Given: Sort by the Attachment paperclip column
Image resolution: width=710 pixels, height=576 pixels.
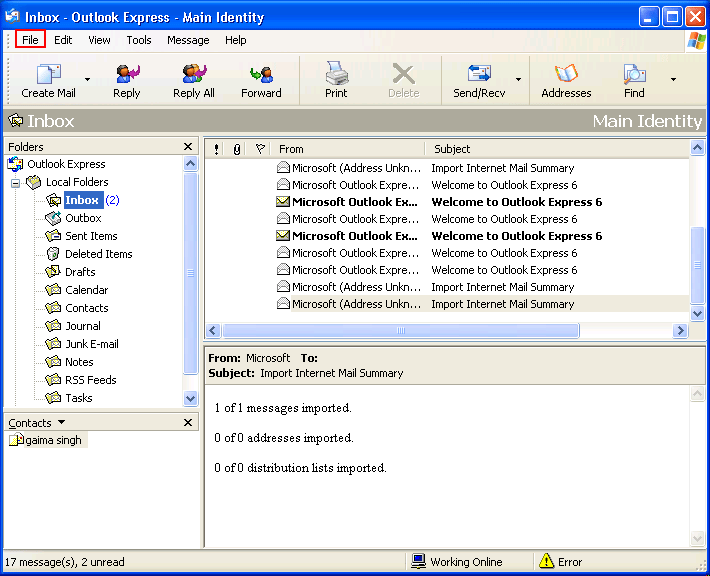Looking at the screenshot, I should 237,149.
